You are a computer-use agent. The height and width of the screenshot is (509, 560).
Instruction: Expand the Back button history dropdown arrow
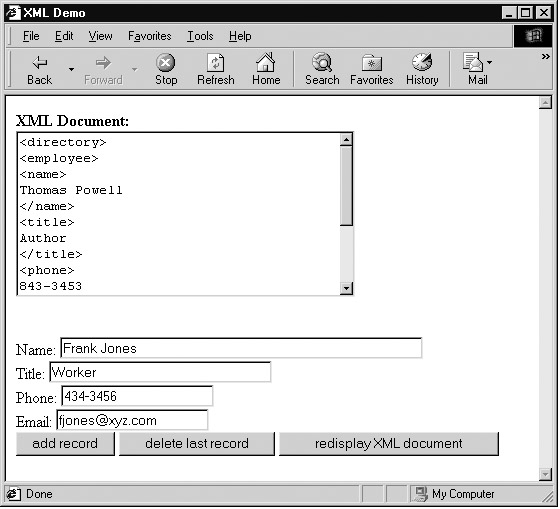click(71, 69)
